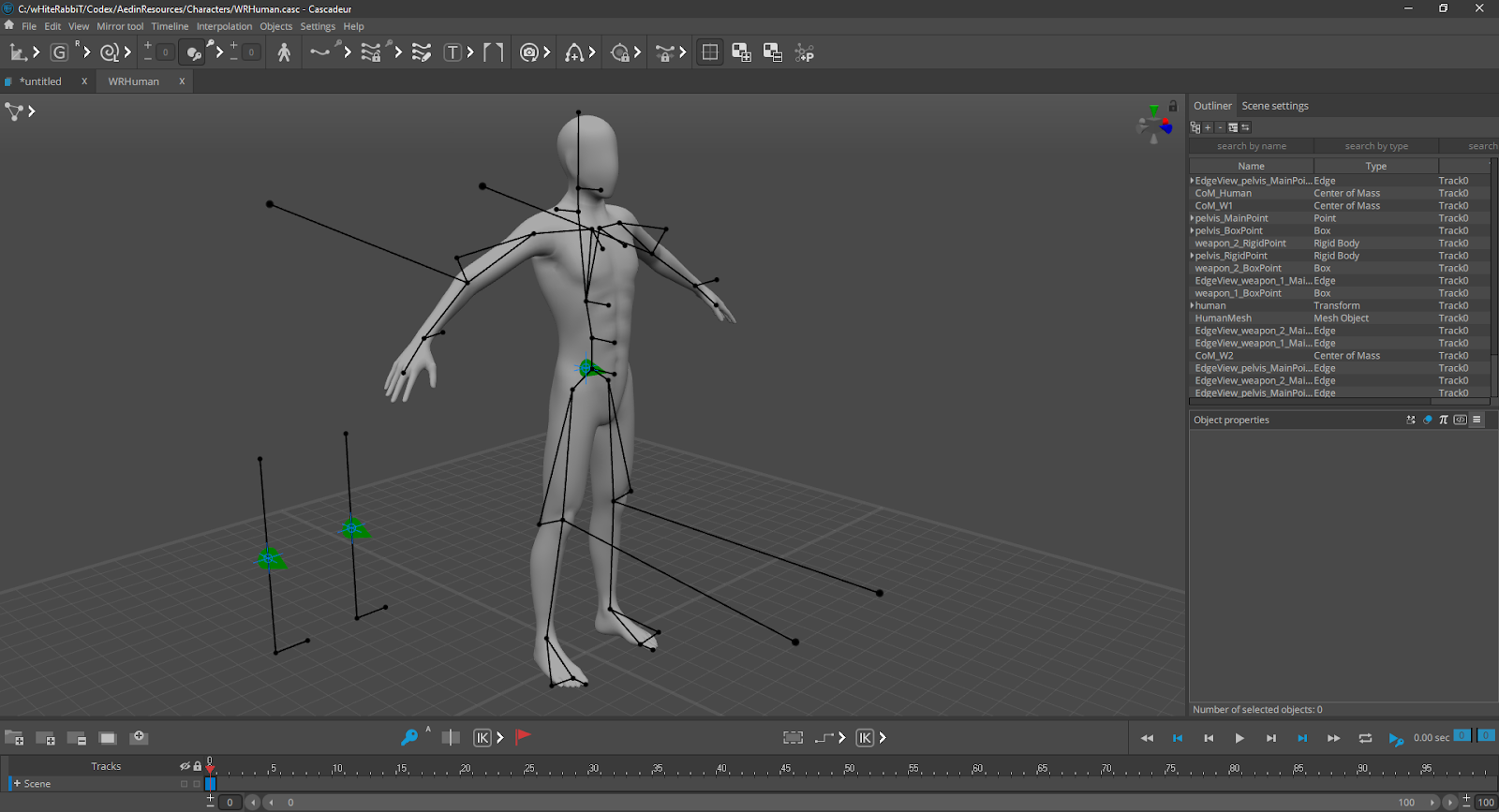Click the four-pane viewport layout icon
Viewport: 1499px width, 812px height.
click(710, 52)
